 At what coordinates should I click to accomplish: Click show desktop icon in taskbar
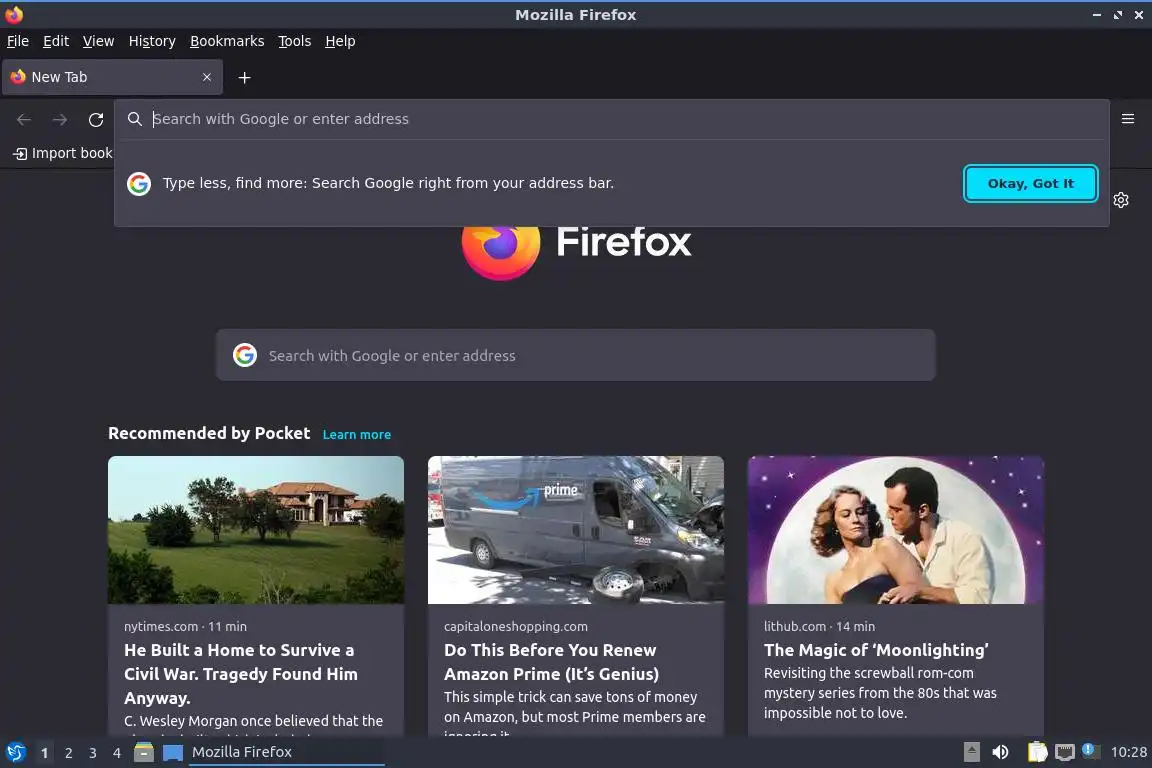click(173, 753)
